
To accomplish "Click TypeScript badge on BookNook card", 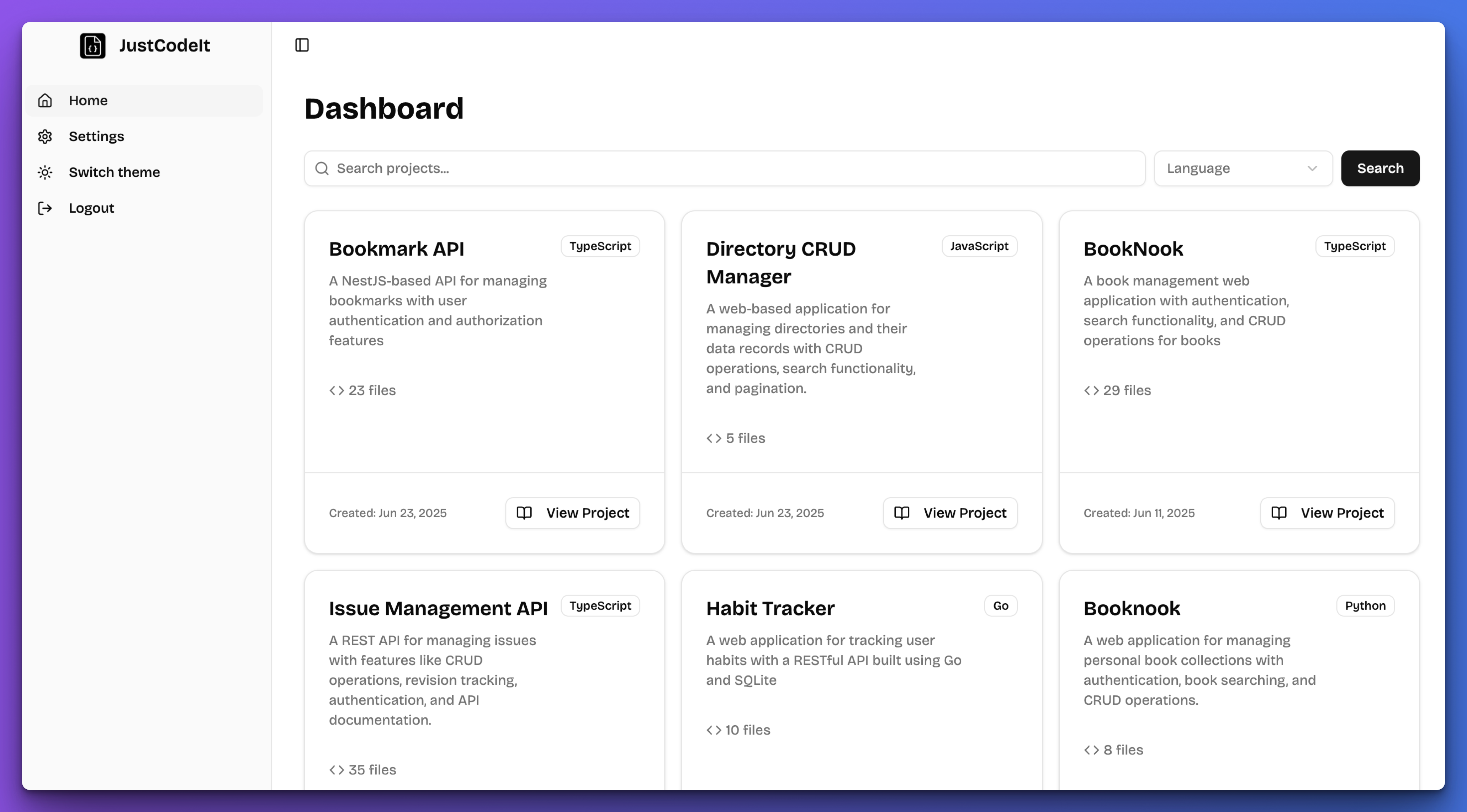I will [1355, 246].
